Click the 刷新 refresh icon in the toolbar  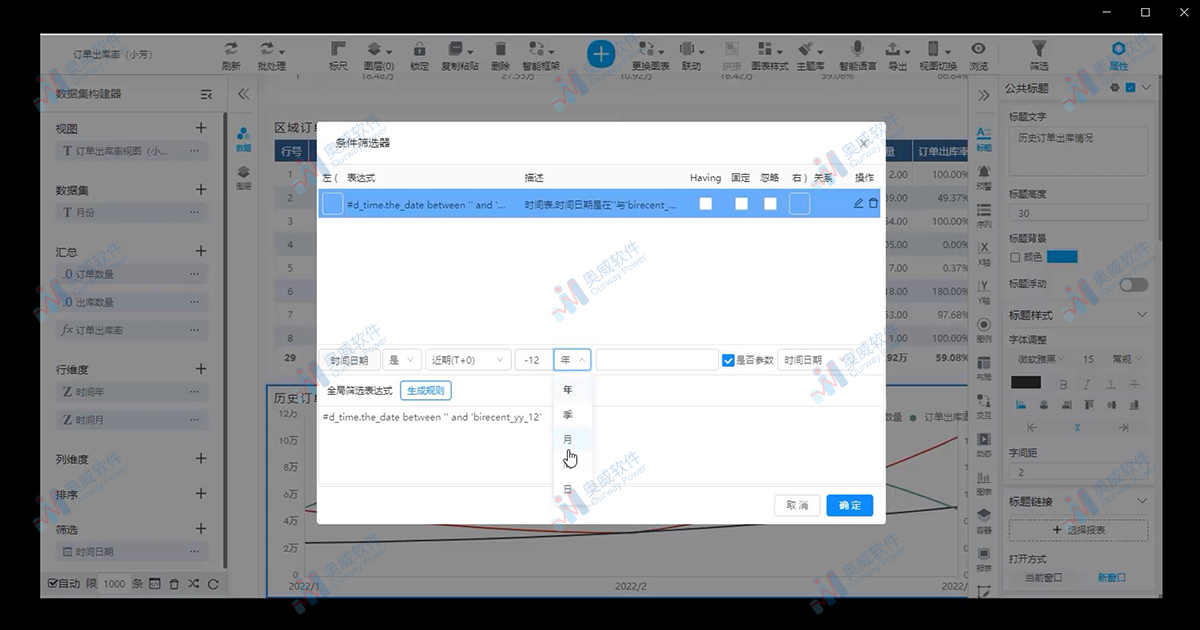(x=231, y=49)
